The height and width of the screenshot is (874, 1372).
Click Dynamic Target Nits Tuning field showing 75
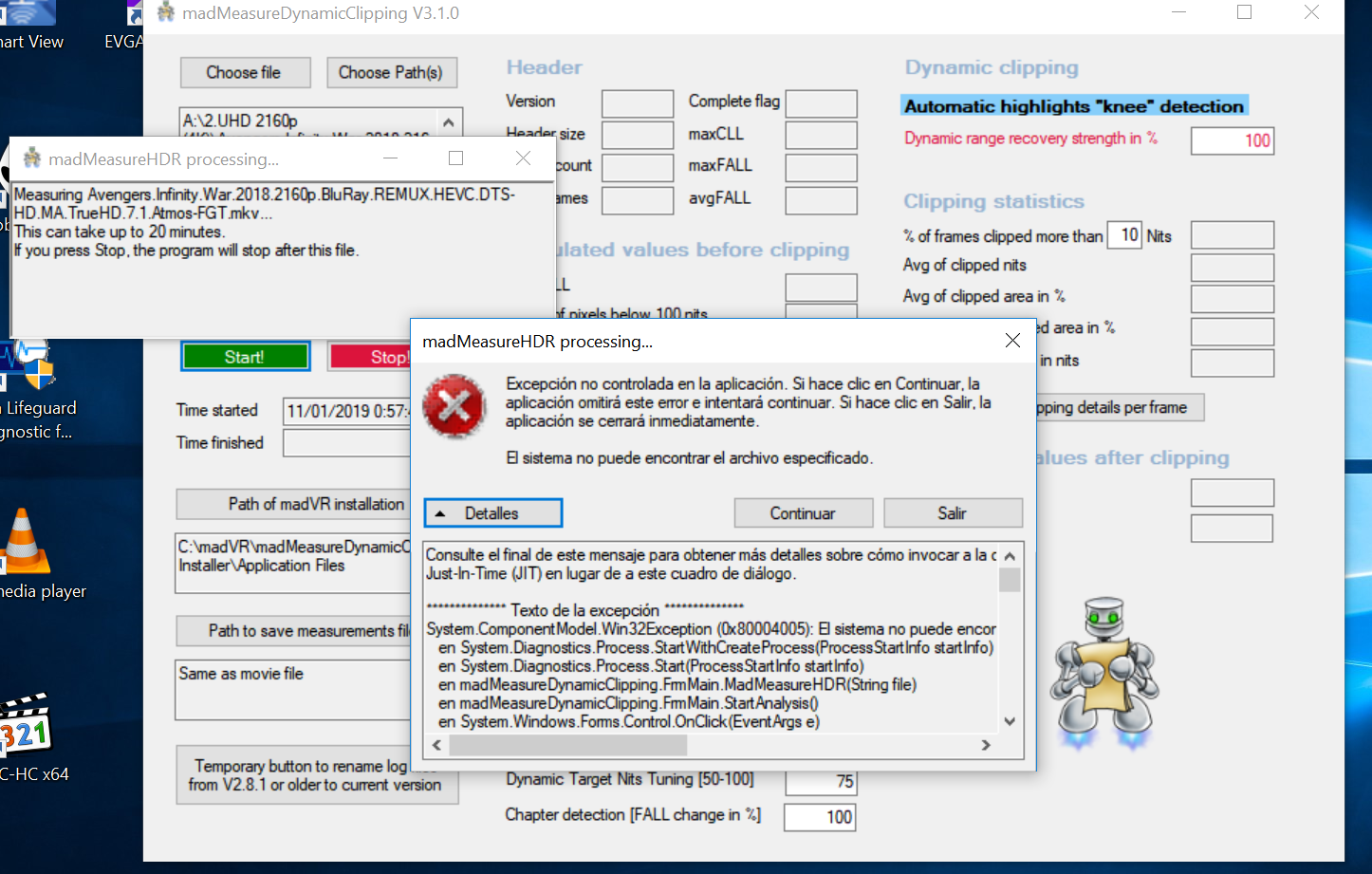point(821,781)
